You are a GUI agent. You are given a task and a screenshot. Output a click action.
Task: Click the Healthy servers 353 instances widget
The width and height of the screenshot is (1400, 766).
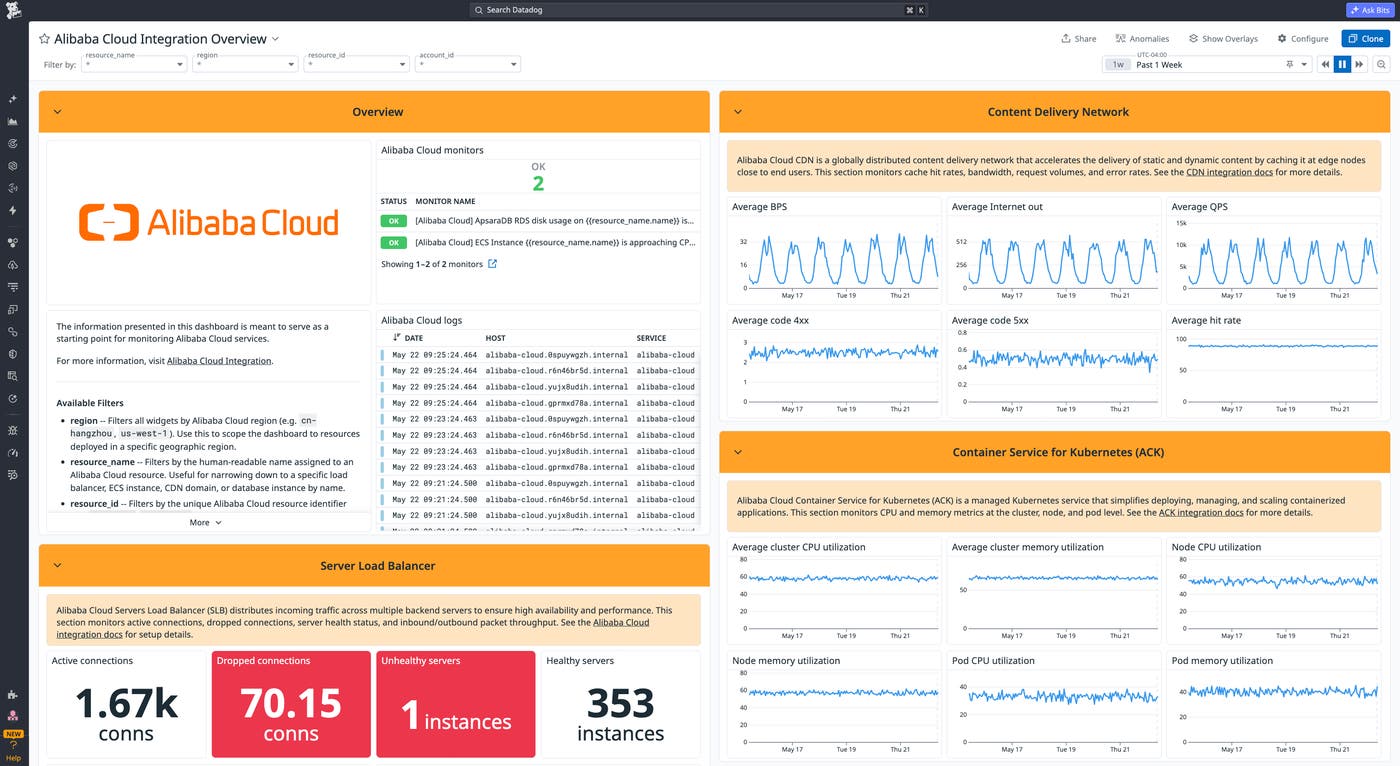click(x=620, y=704)
